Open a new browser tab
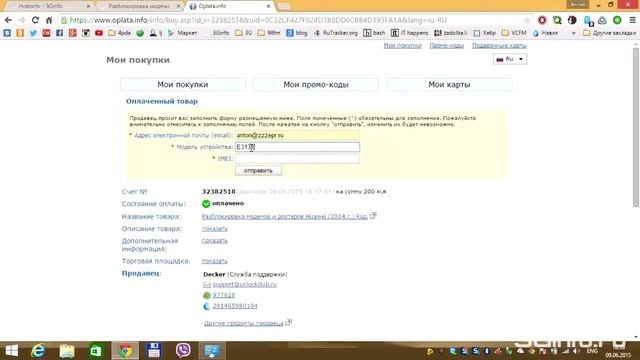Screen dimensions: 640x360 coord(283,6)
